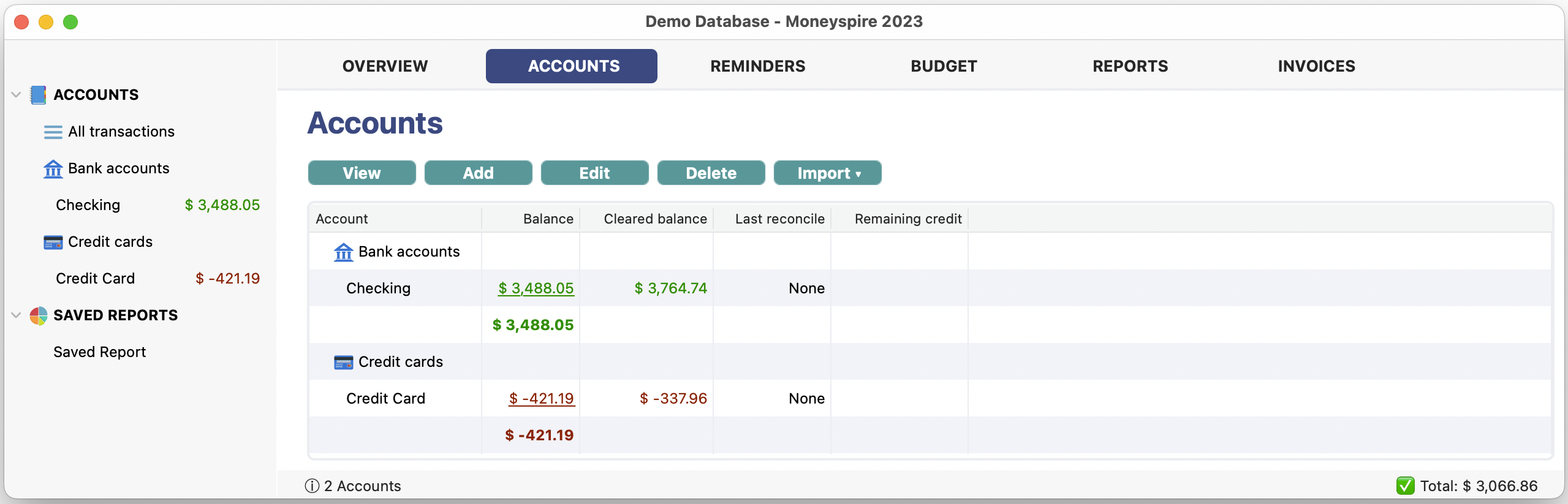Click the Edit button
The width and height of the screenshot is (1568, 504).
pyautogui.click(x=595, y=173)
